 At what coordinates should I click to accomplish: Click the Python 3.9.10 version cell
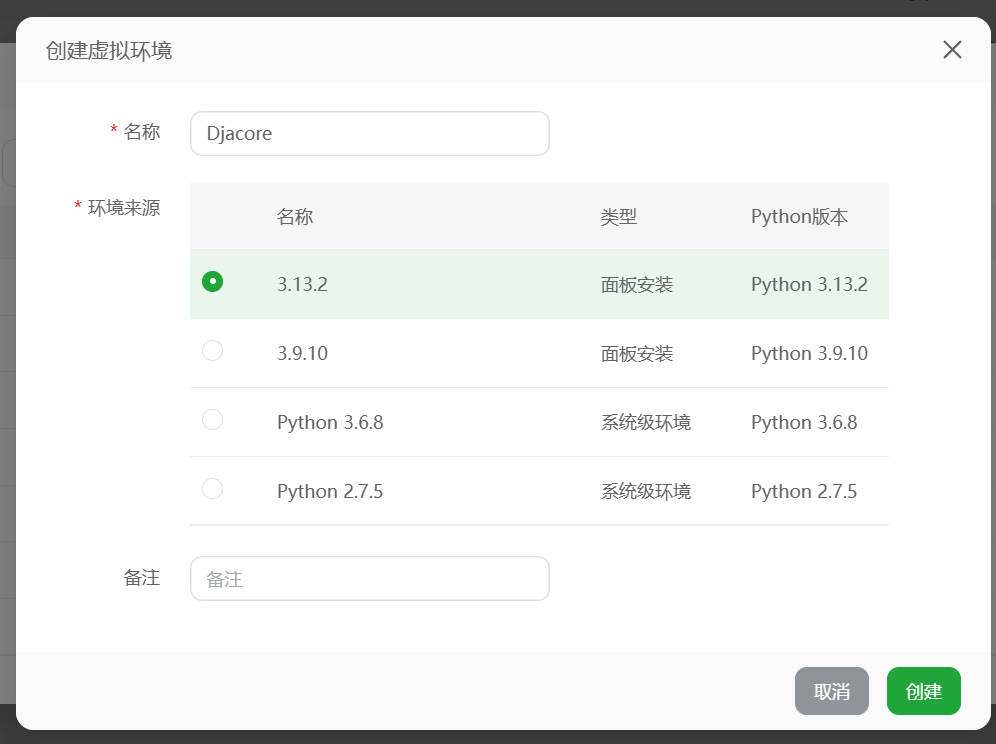809,354
